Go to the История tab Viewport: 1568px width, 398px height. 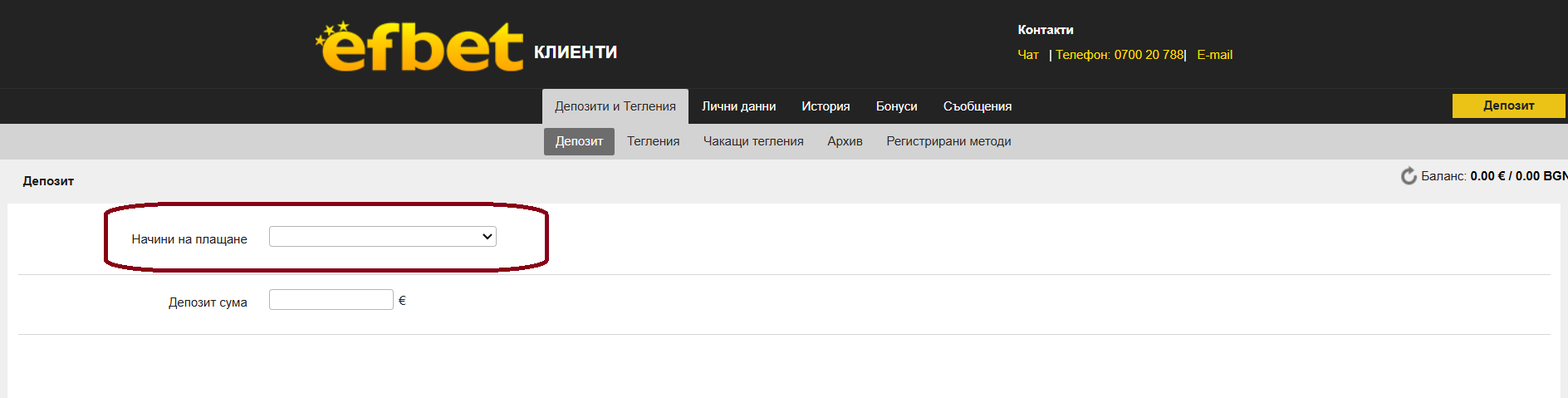[x=826, y=106]
